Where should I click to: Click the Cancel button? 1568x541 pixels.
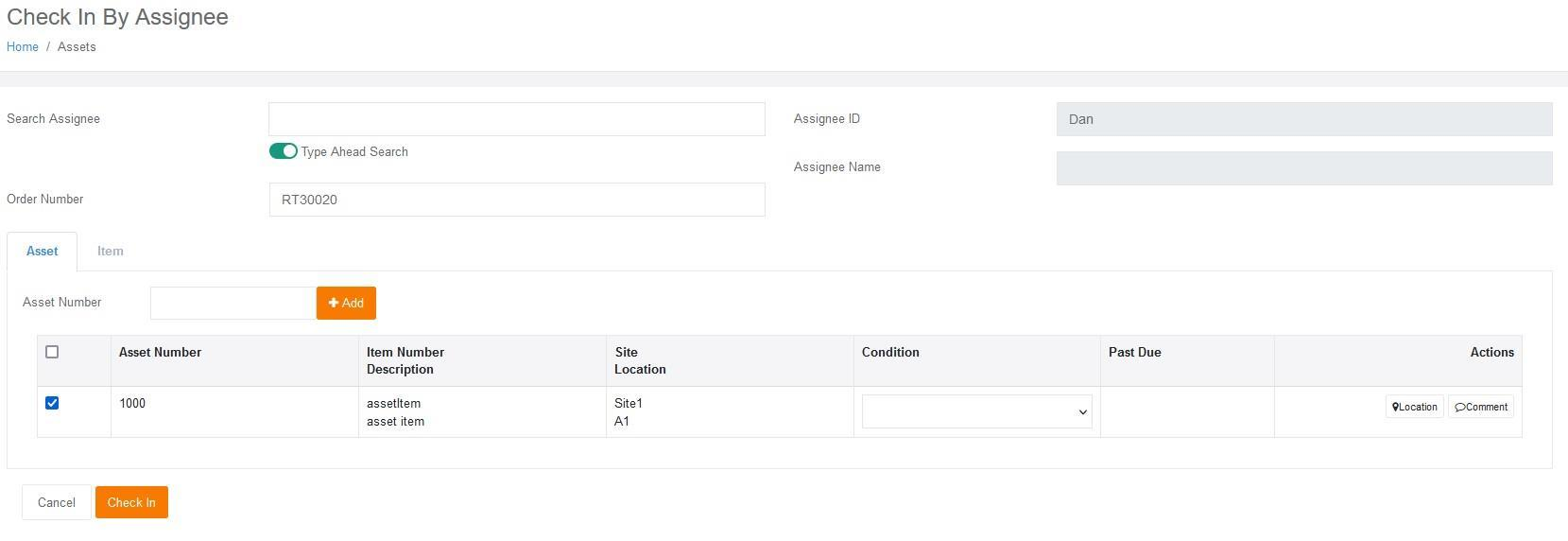coord(57,502)
